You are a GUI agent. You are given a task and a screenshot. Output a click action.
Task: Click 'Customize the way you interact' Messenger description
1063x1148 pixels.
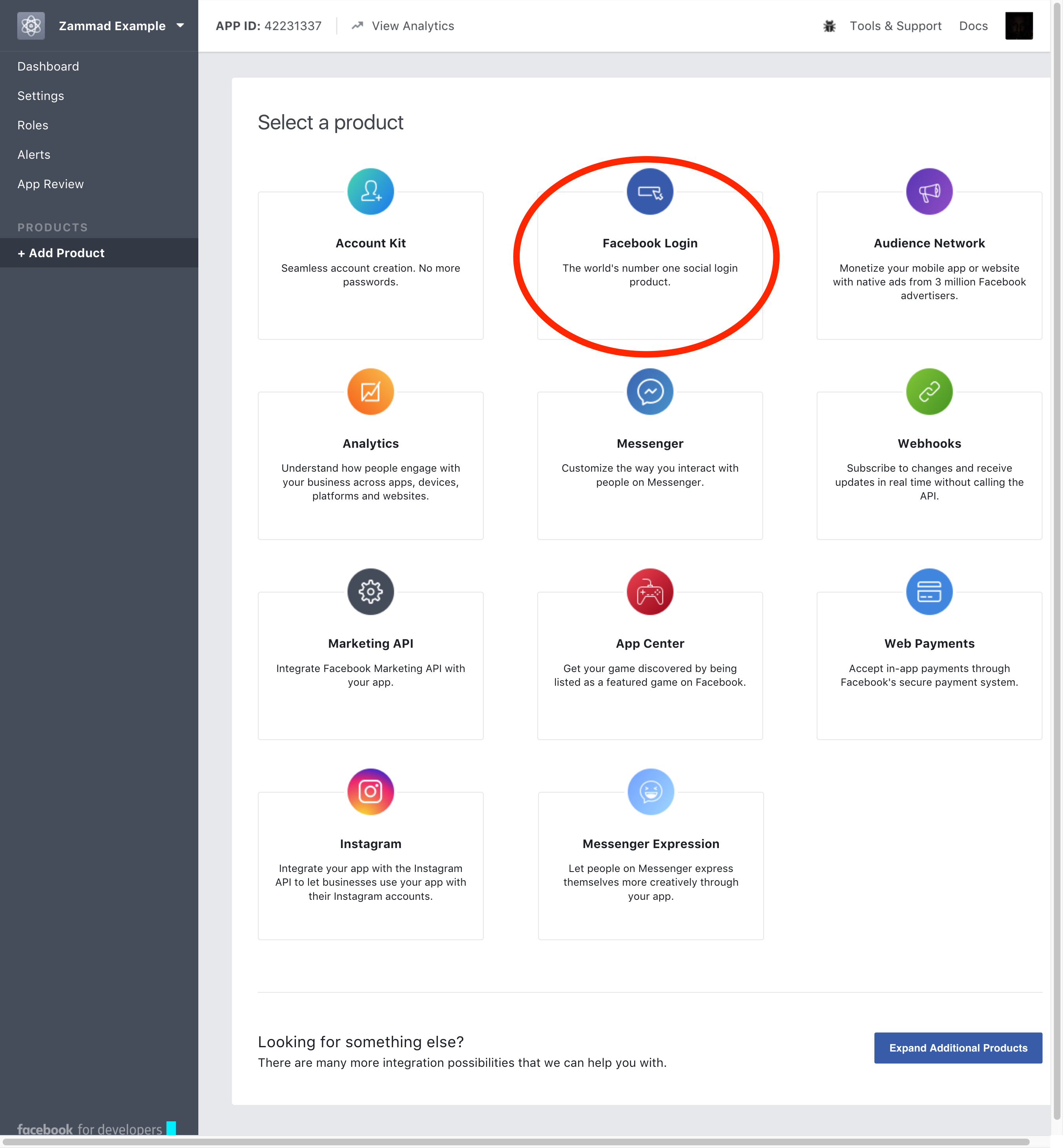650,475
